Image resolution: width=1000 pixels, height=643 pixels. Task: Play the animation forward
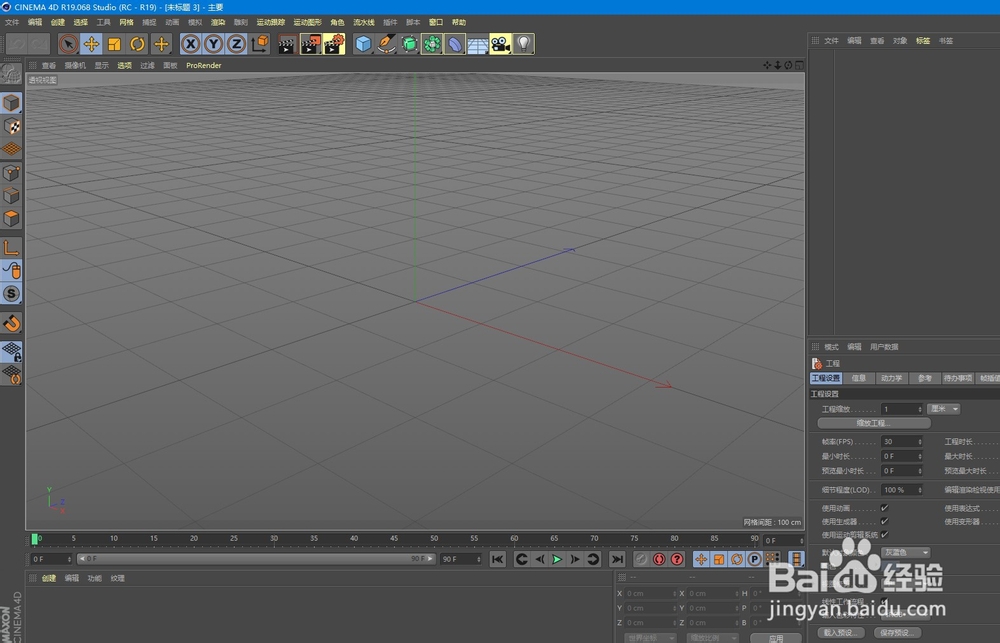[557, 559]
